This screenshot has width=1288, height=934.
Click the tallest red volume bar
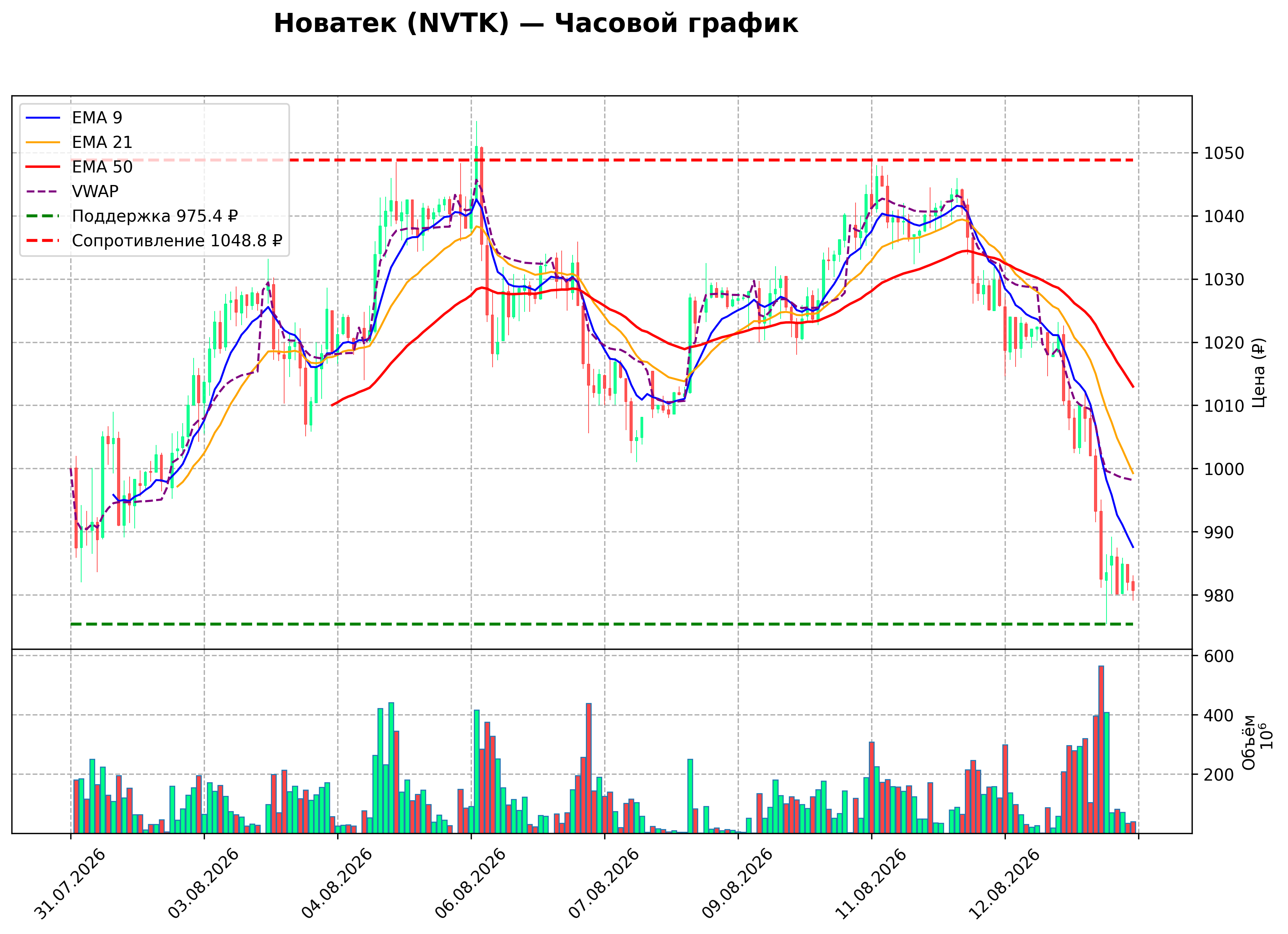click(1101, 749)
